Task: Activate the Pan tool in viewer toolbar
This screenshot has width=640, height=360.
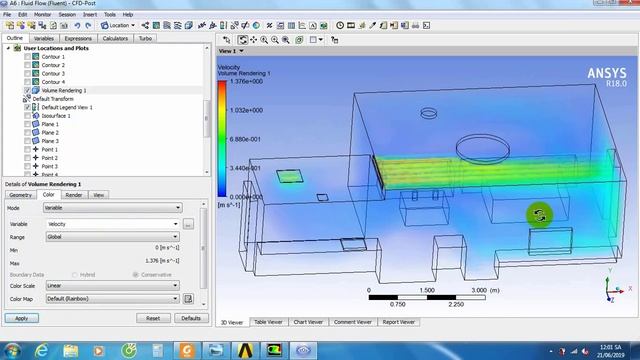Action: [x=253, y=40]
